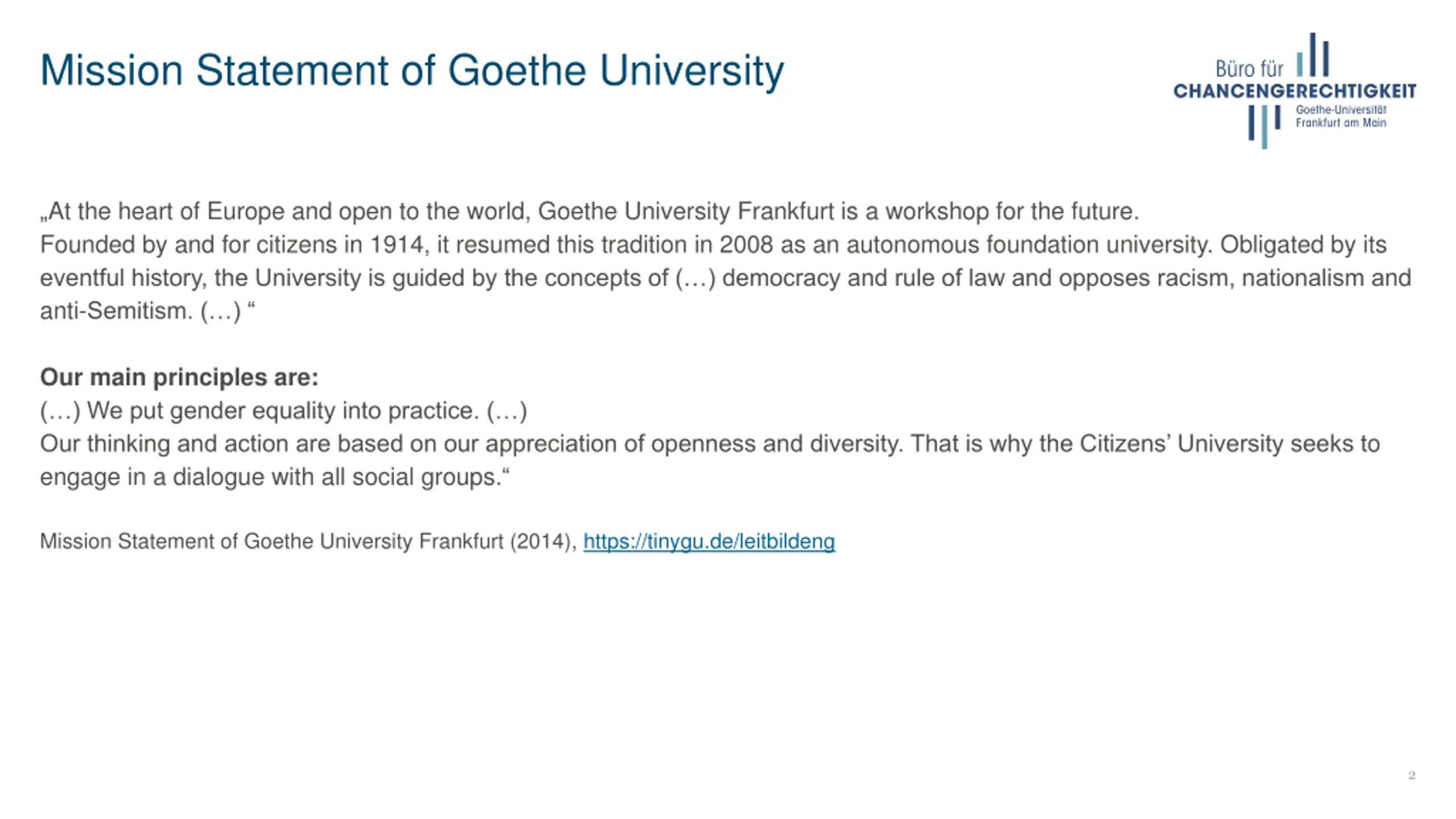Select the 'Our main principles are:' heading
This screenshot has height=819, width=1456.
[179, 377]
